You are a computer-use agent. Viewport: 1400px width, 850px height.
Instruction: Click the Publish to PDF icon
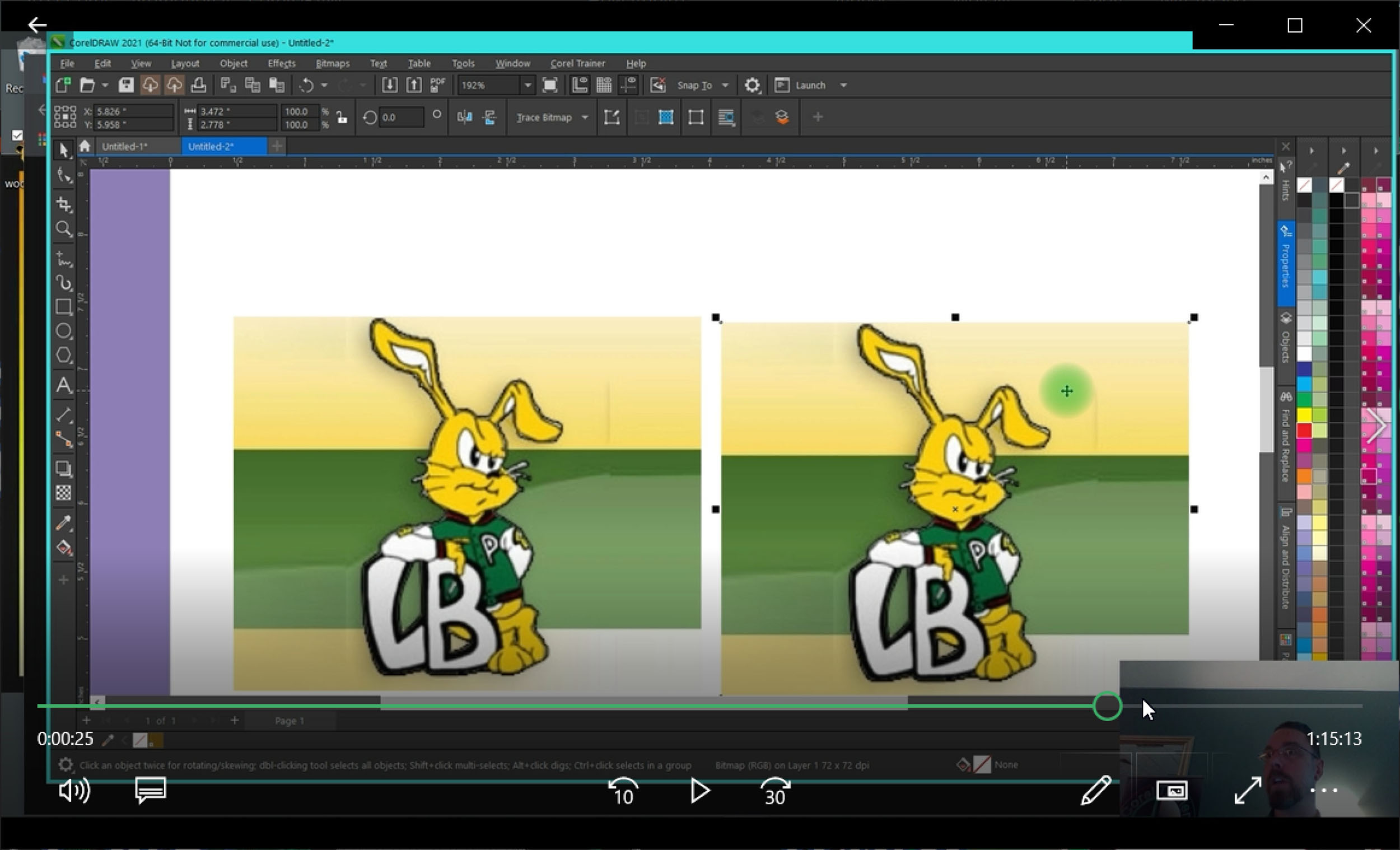click(x=437, y=85)
